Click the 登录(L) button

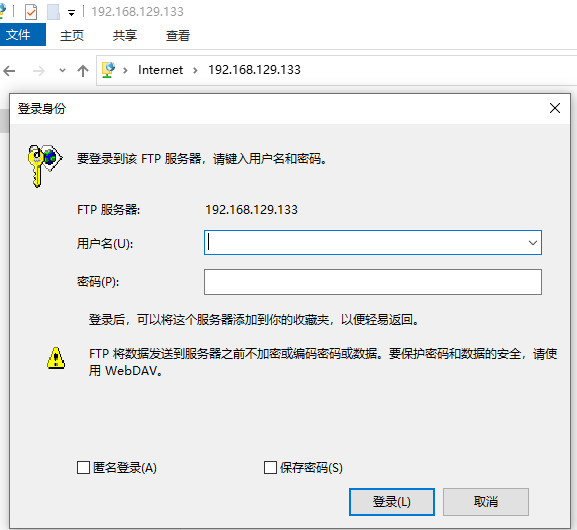(392, 502)
